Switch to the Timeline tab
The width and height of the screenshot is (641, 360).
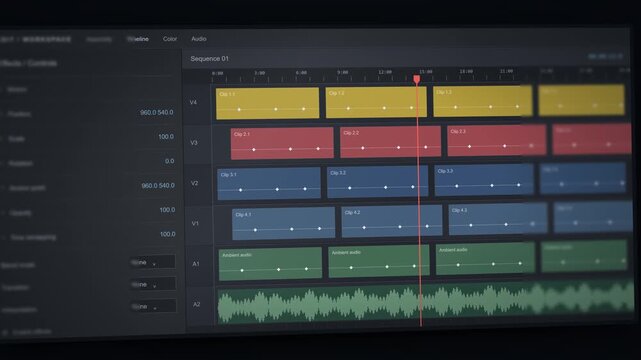click(x=138, y=39)
